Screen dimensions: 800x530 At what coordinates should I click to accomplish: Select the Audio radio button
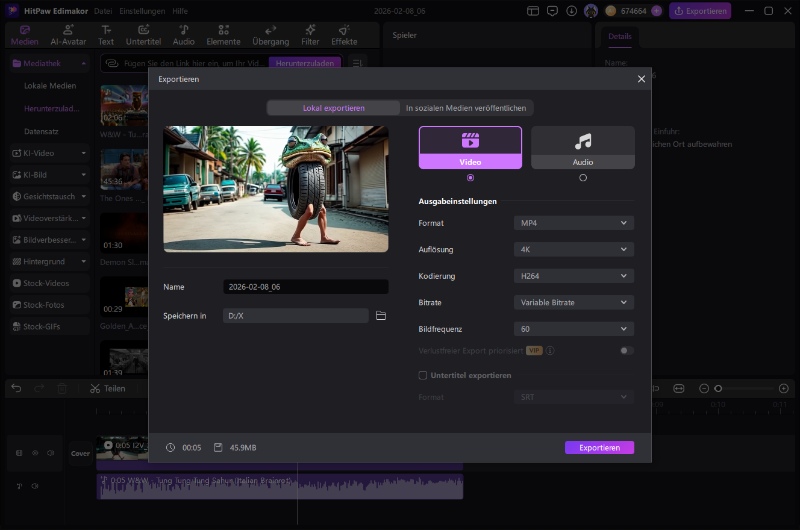point(583,178)
